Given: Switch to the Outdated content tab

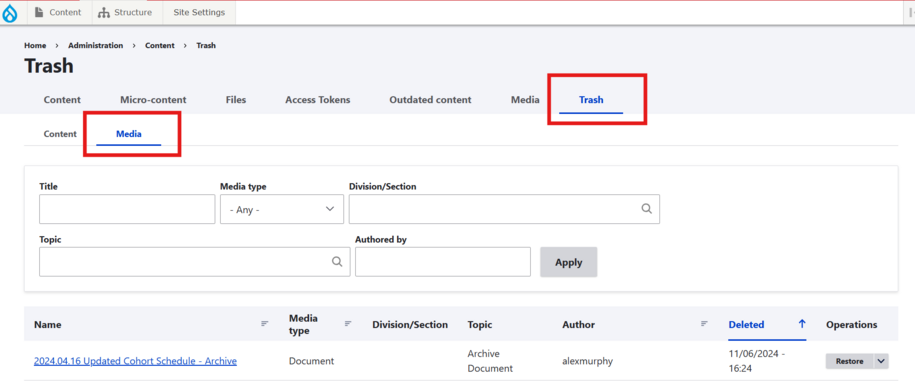Looking at the screenshot, I should point(430,100).
